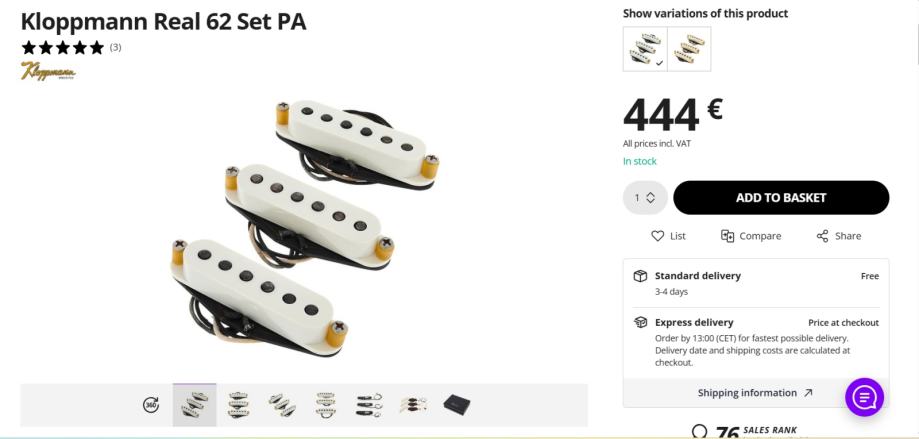
Task: Select the first product variation (checked)
Action: (645, 49)
